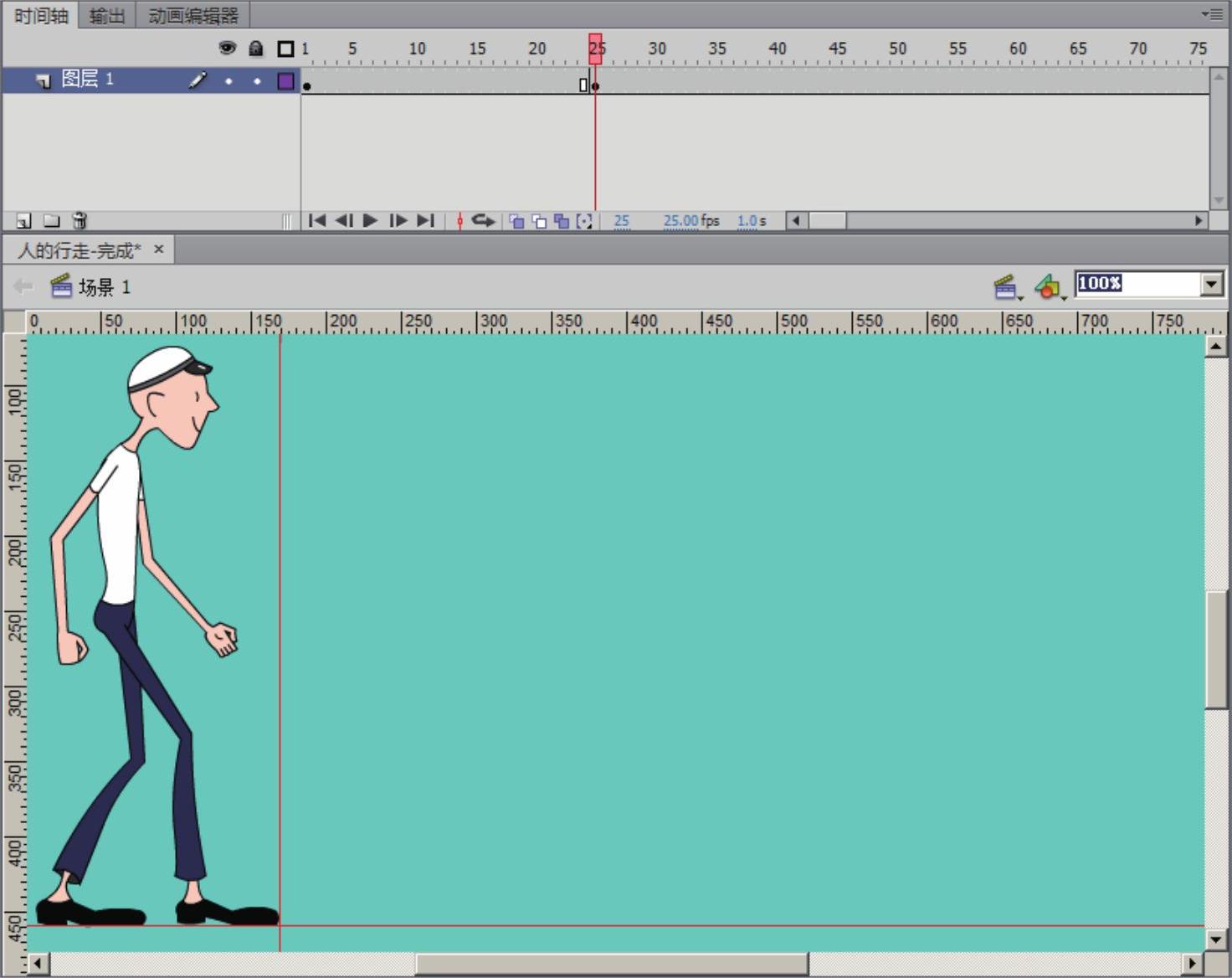Click the current frame value 25
Screen dimensions: 1232x978
[622, 221]
